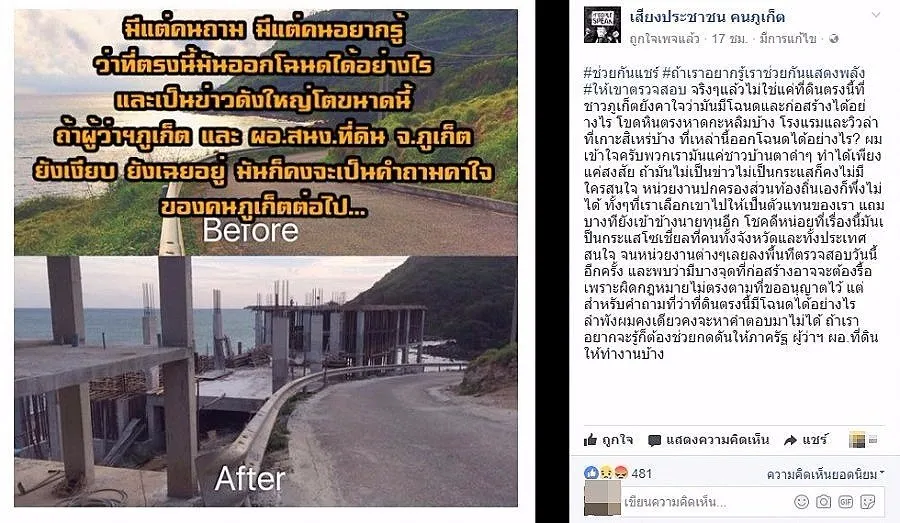Open the sticker picker icon

click(868, 502)
